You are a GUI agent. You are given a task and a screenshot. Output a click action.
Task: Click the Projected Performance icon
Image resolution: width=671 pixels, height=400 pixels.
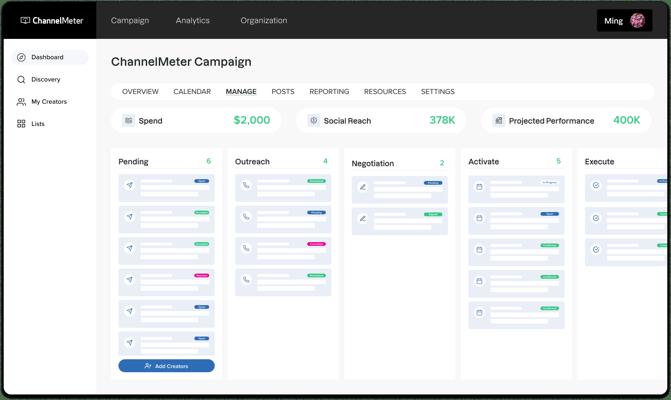[498, 120]
